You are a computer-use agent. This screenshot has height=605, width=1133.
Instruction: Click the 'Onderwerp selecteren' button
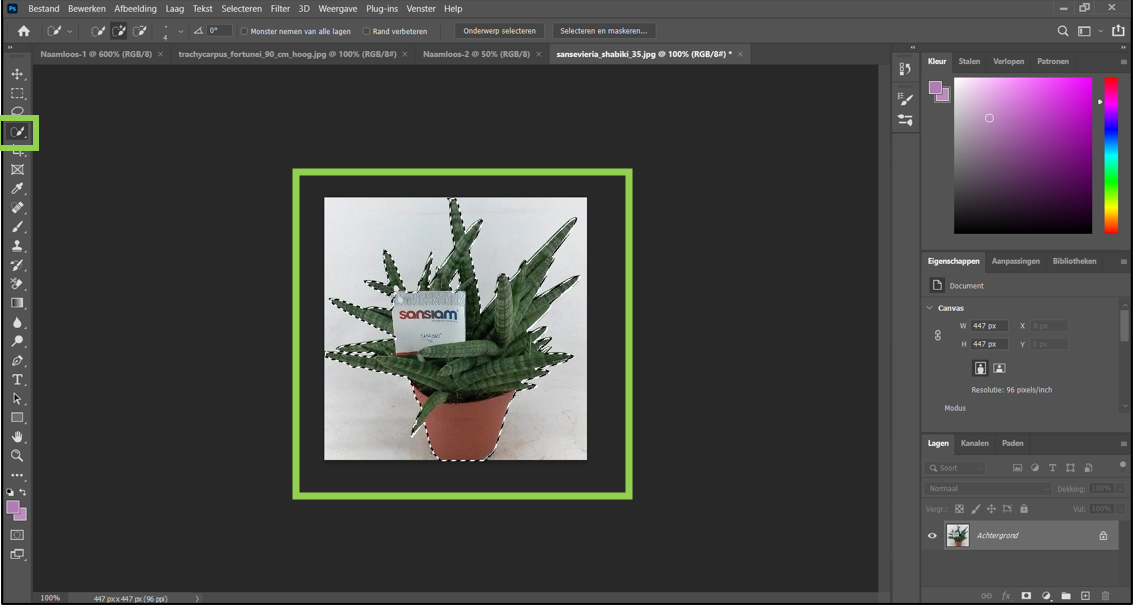pos(499,31)
